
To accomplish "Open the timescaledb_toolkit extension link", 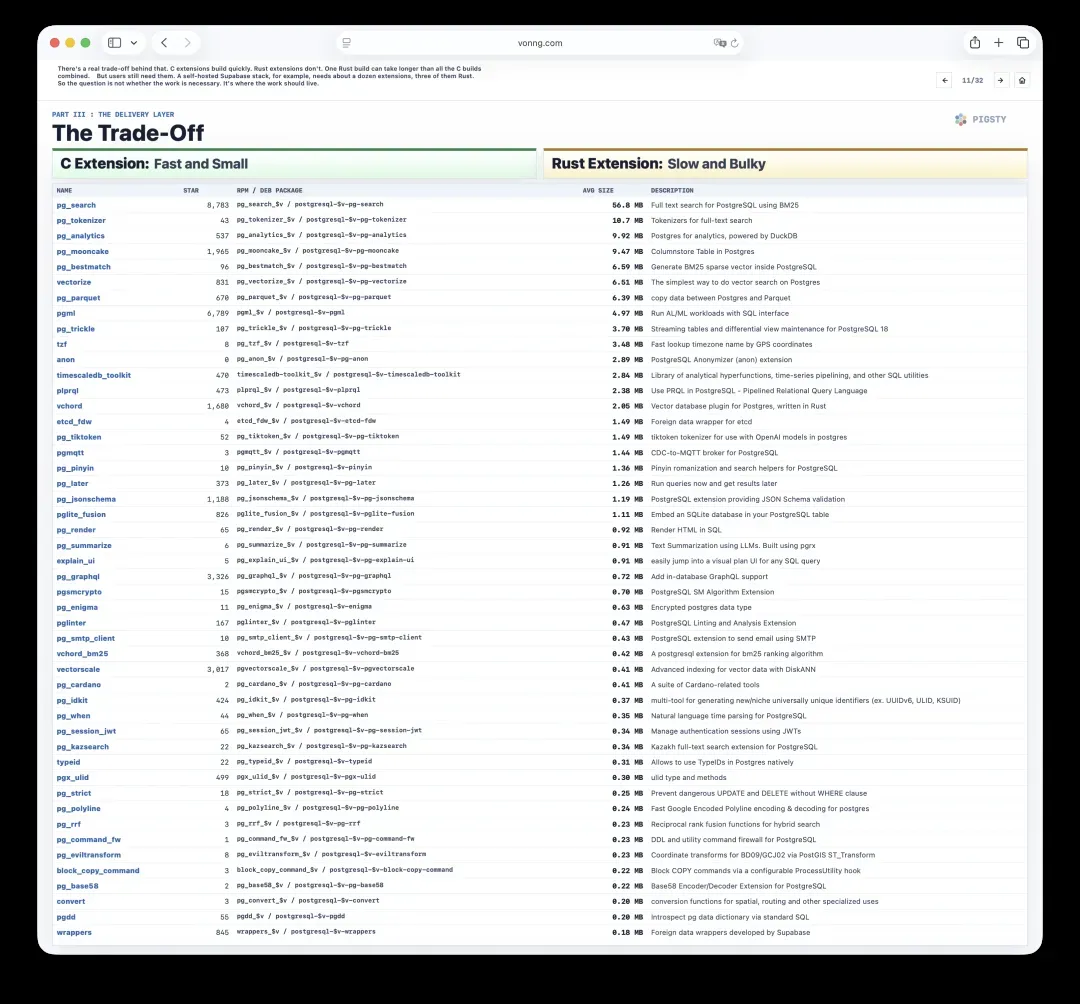I will [x=94, y=375].
